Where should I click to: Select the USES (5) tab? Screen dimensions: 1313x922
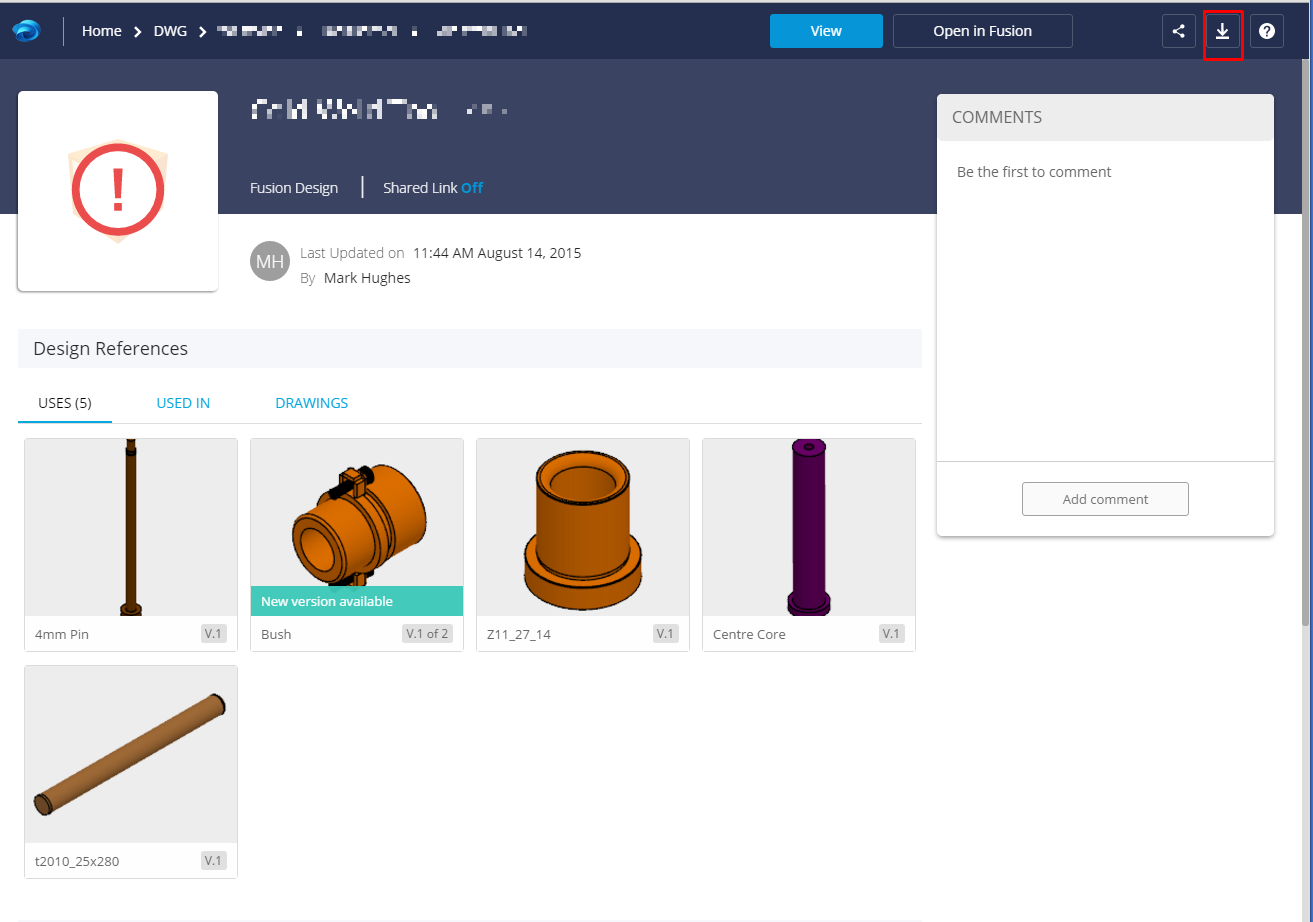pyautogui.click(x=64, y=402)
